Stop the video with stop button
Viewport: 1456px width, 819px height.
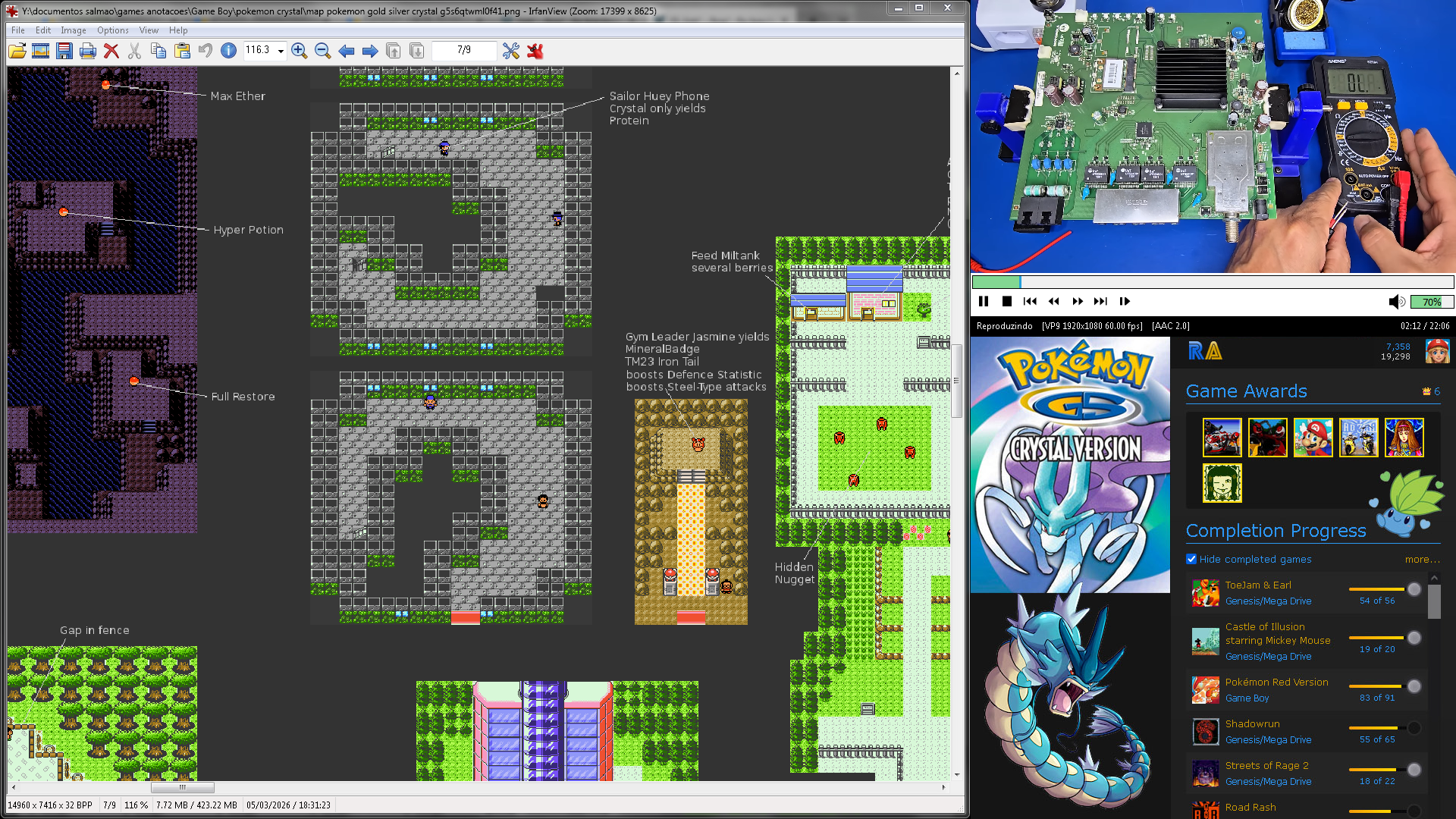point(1006,301)
